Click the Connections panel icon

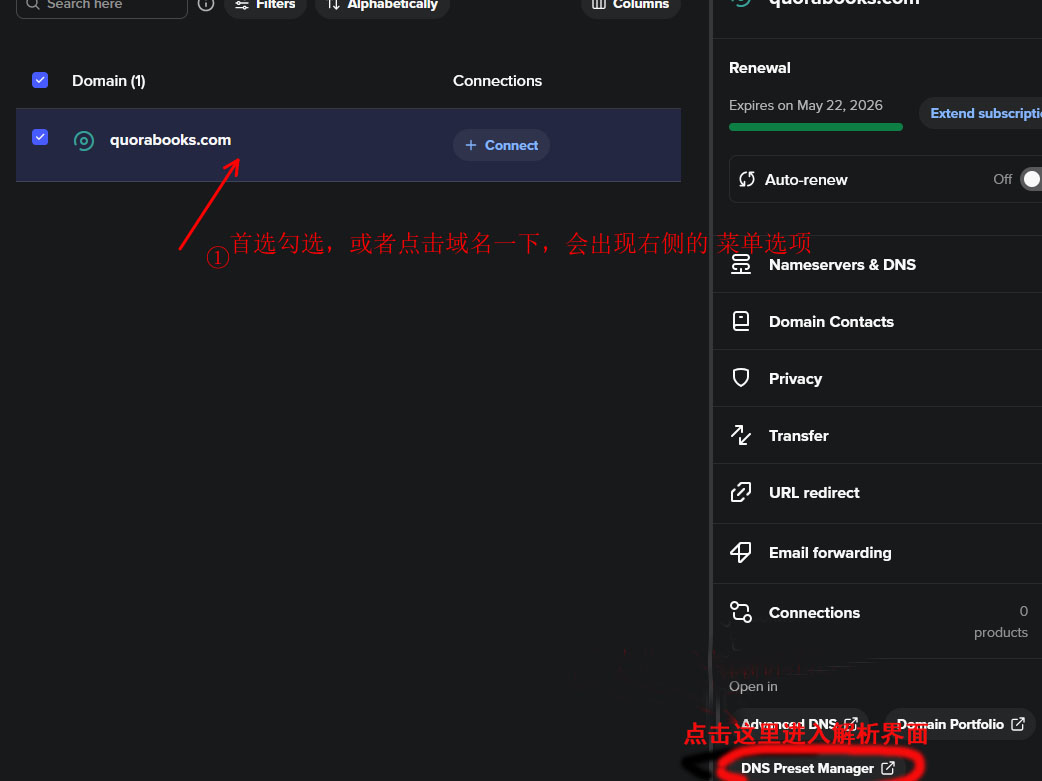click(741, 612)
